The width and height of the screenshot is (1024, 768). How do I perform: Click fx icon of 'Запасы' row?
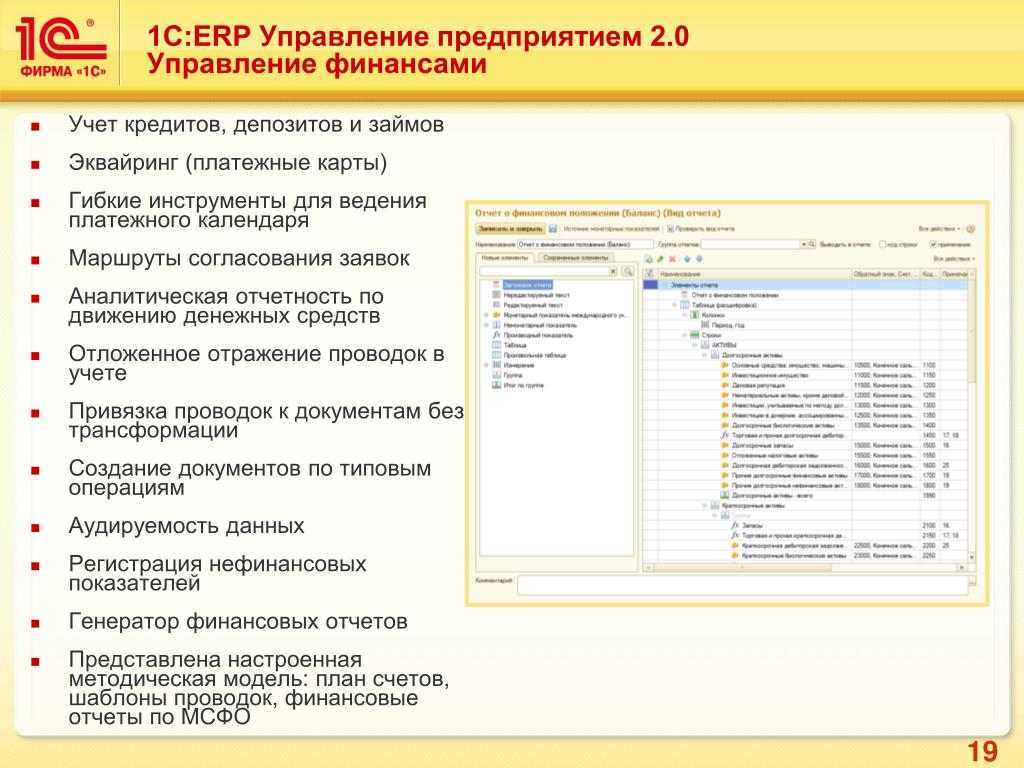point(735,525)
